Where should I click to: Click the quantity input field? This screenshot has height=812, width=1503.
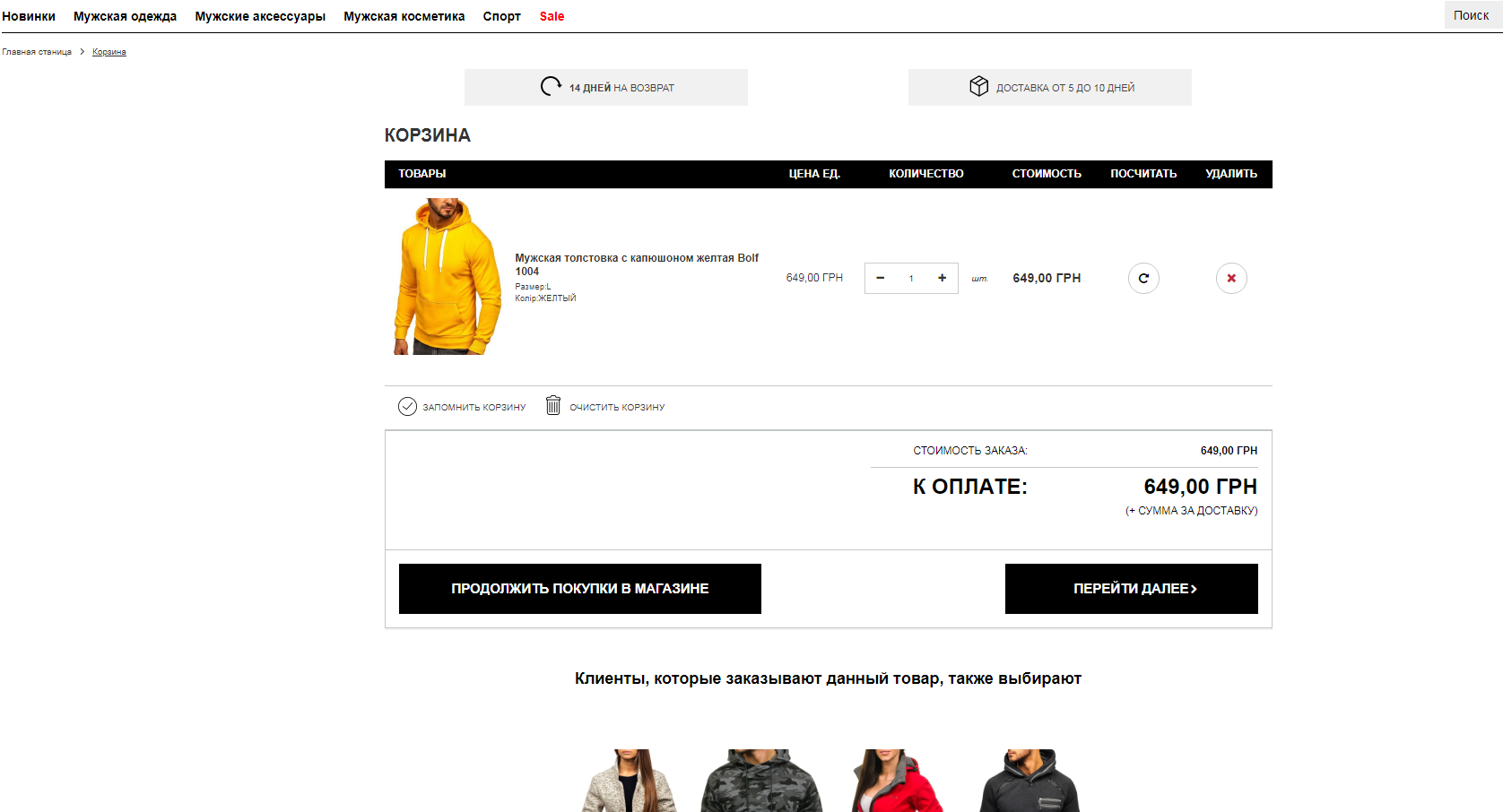pyautogui.click(x=911, y=278)
